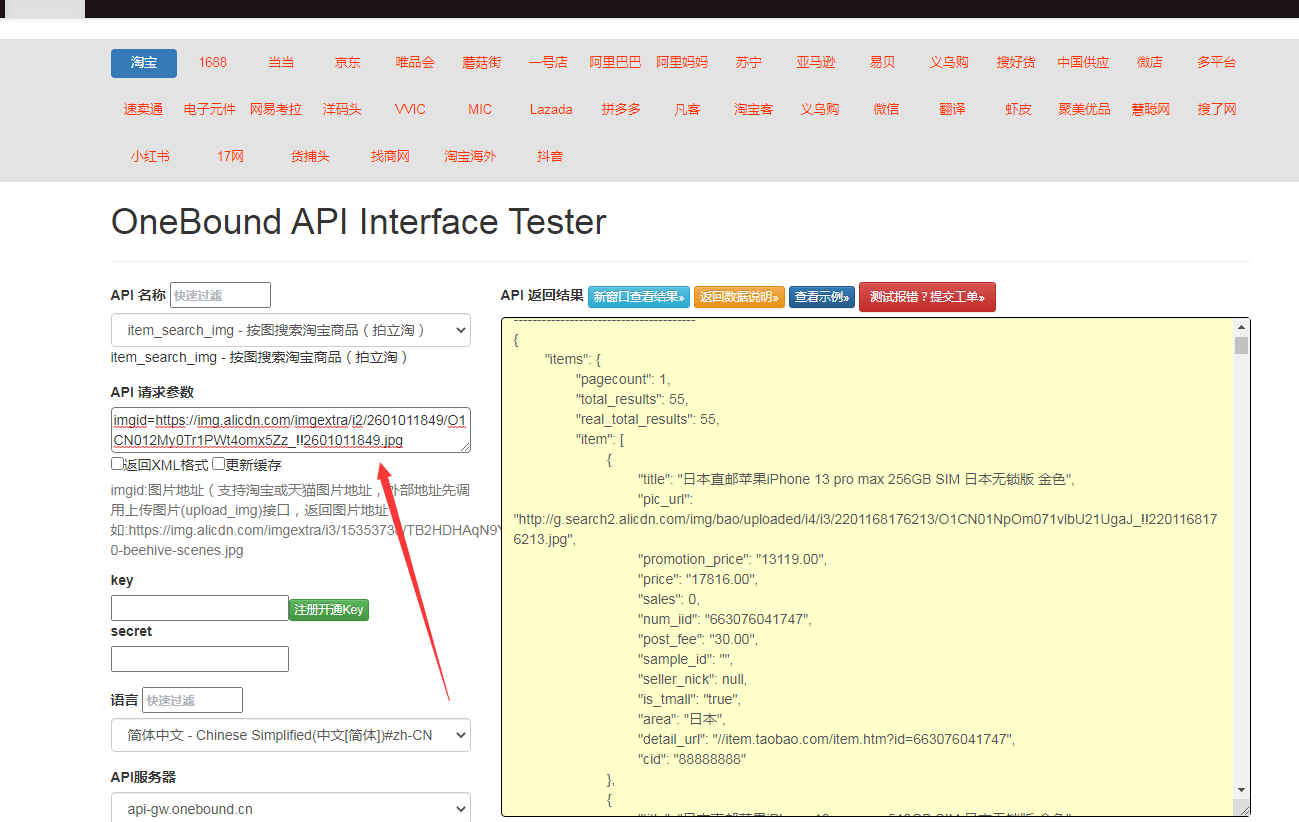Viewport: 1299px width, 822px height.
Task: Click into the imgid request parameters textarea
Action: point(291,430)
